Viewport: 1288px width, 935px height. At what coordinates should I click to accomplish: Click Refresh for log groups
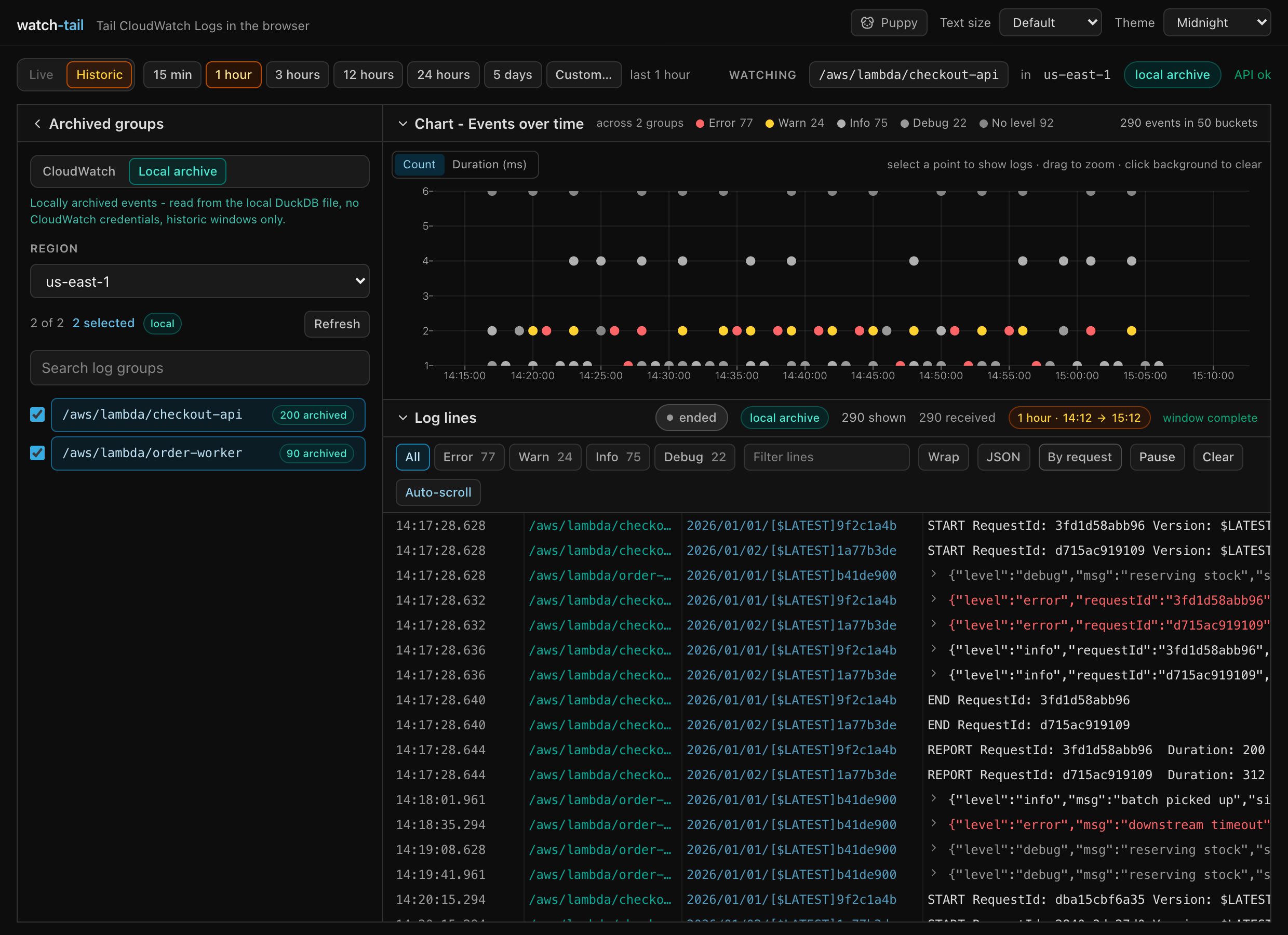[337, 324]
